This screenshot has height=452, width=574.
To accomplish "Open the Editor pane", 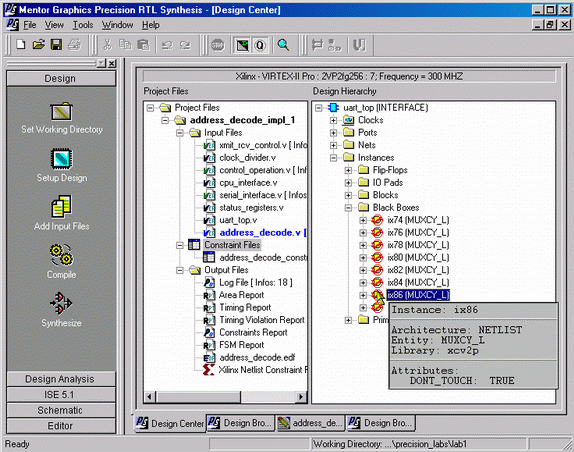I will point(61,426).
